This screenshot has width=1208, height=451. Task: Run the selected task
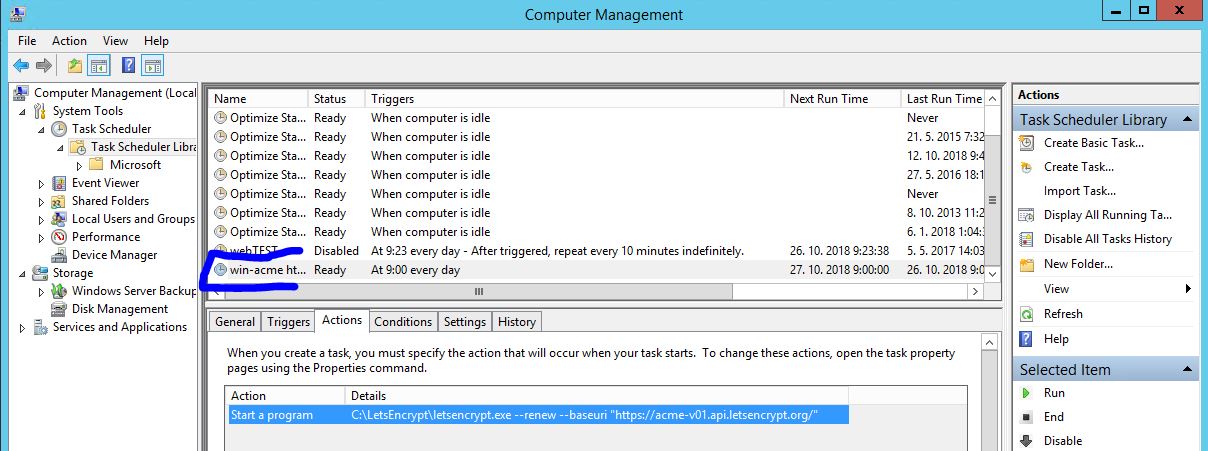coord(1054,393)
